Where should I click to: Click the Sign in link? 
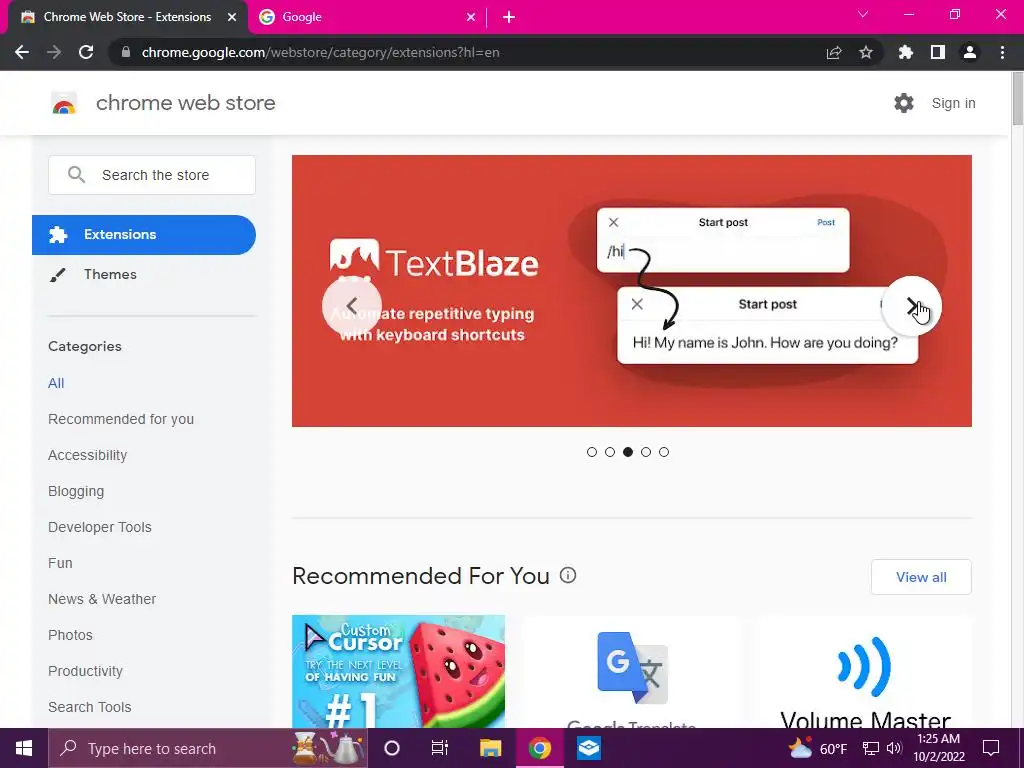pyautogui.click(x=953, y=103)
